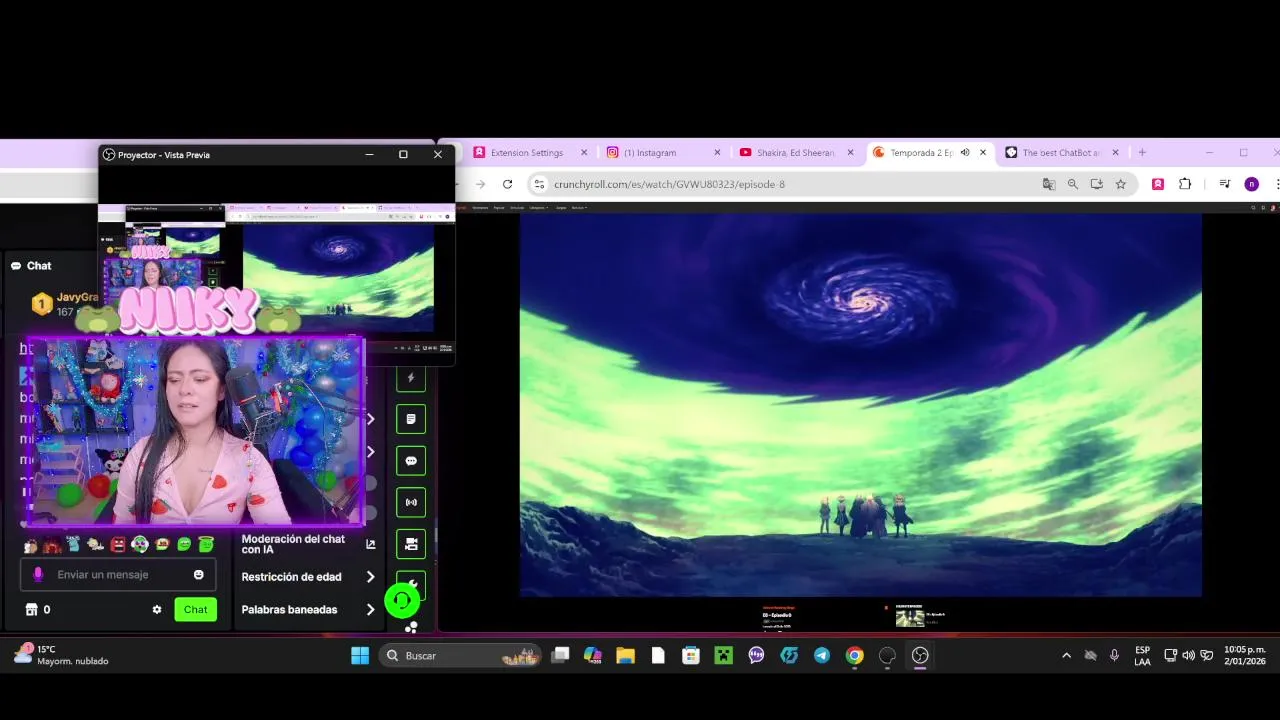Open chat settings gear icon

pos(157,609)
